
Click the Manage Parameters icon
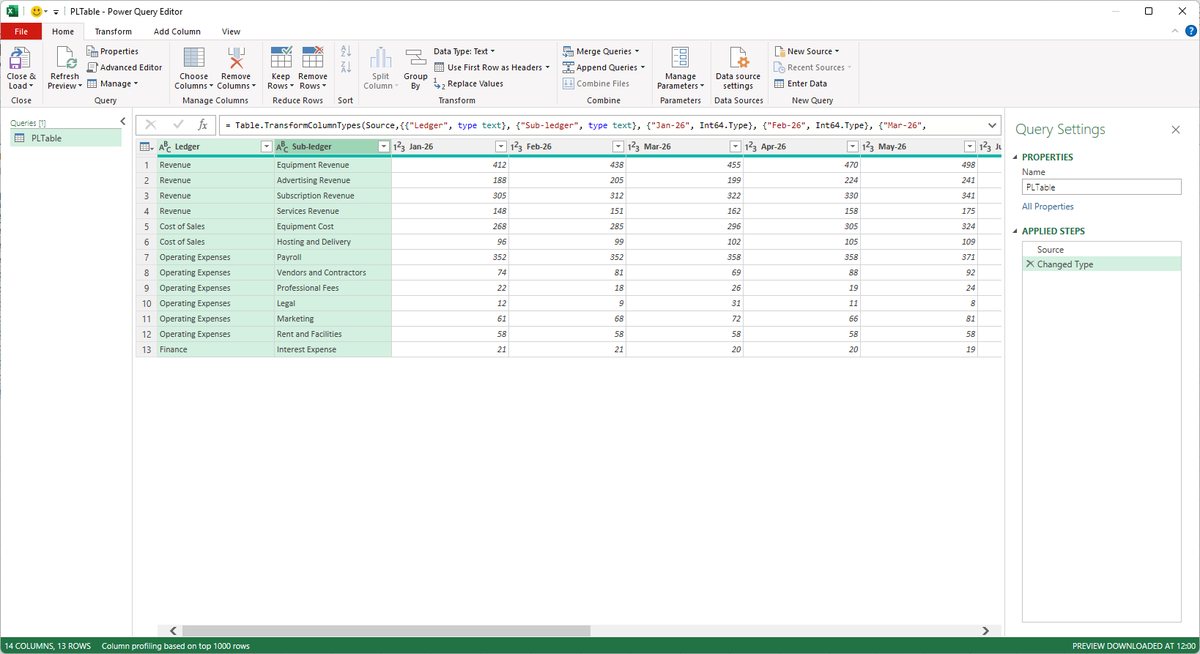pos(680,58)
